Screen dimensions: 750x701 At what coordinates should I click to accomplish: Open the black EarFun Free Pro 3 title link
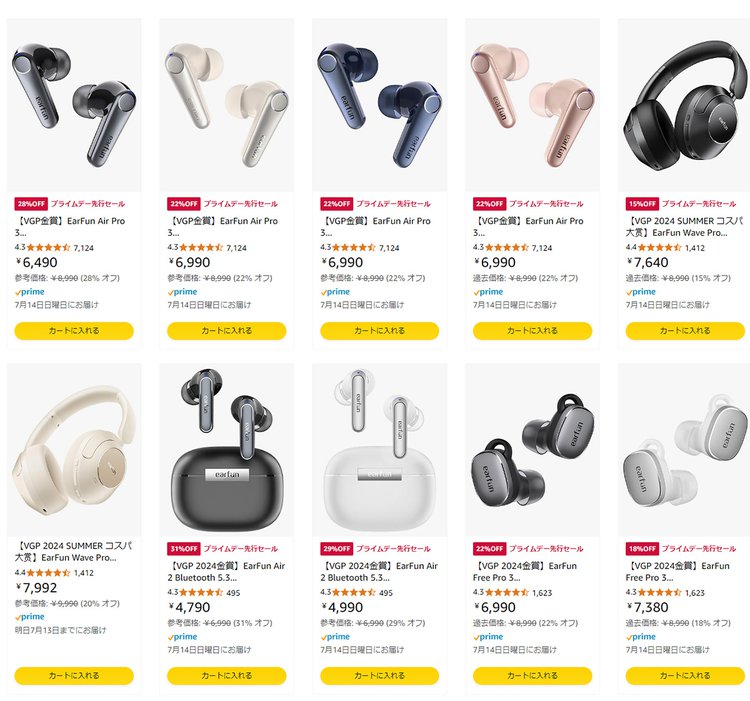[525, 571]
